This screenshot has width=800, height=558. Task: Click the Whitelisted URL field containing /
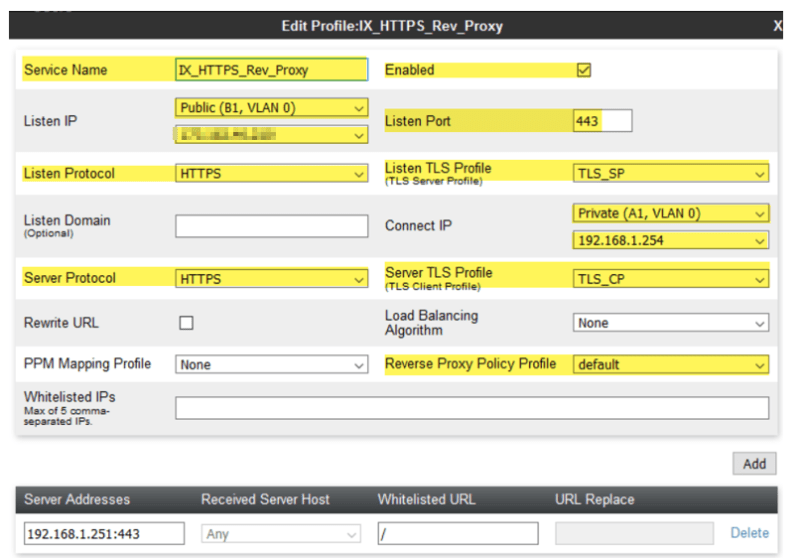(458, 534)
